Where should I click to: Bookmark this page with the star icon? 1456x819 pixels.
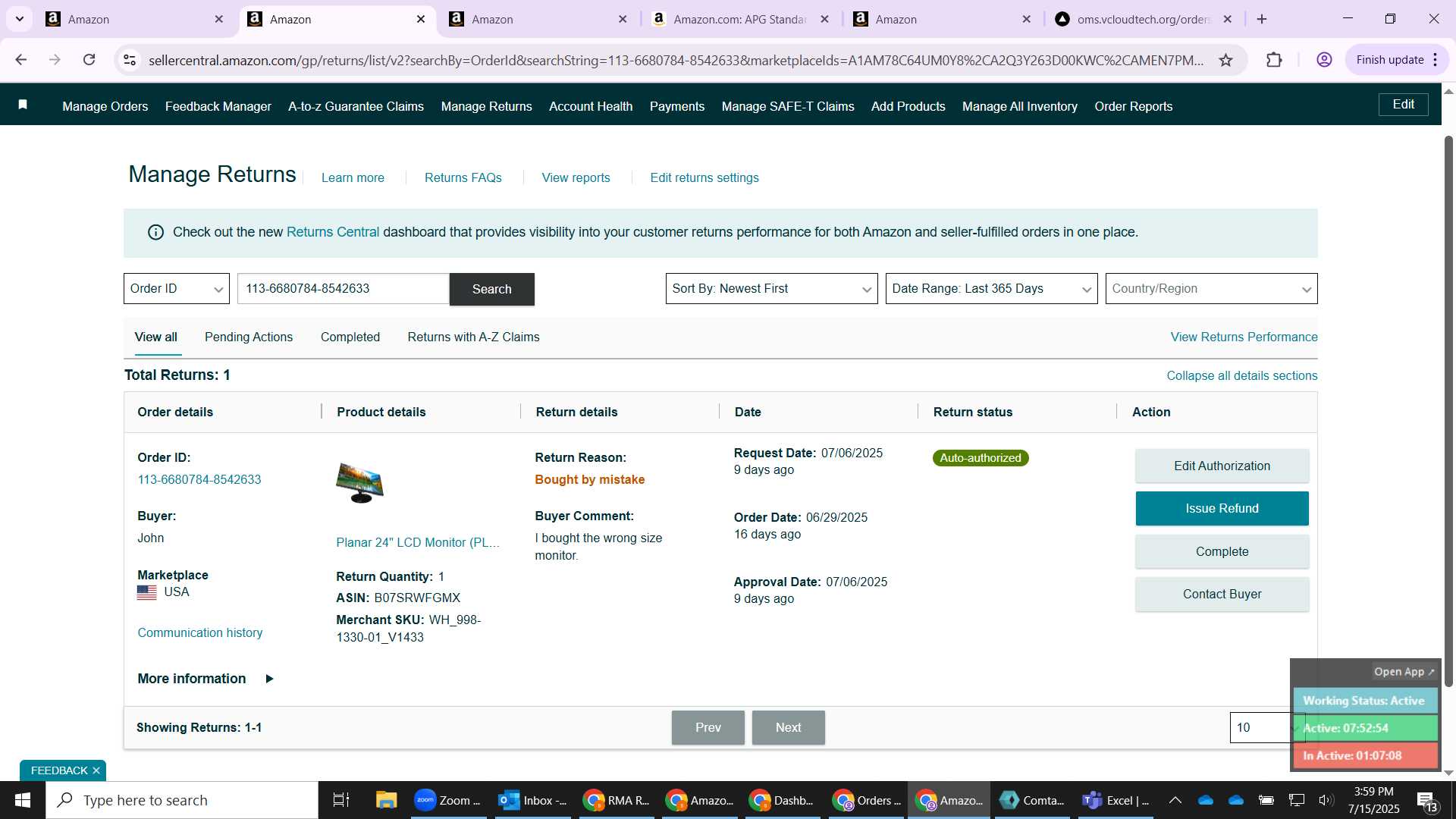pyautogui.click(x=1225, y=60)
